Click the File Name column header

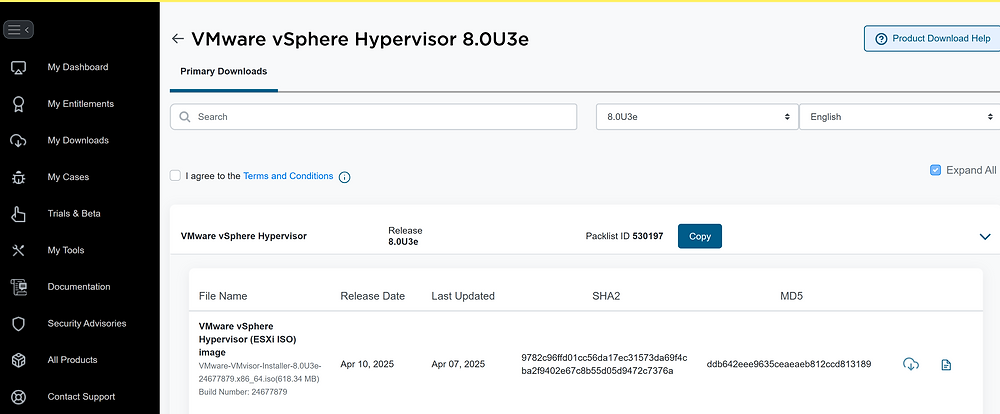point(223,296)
